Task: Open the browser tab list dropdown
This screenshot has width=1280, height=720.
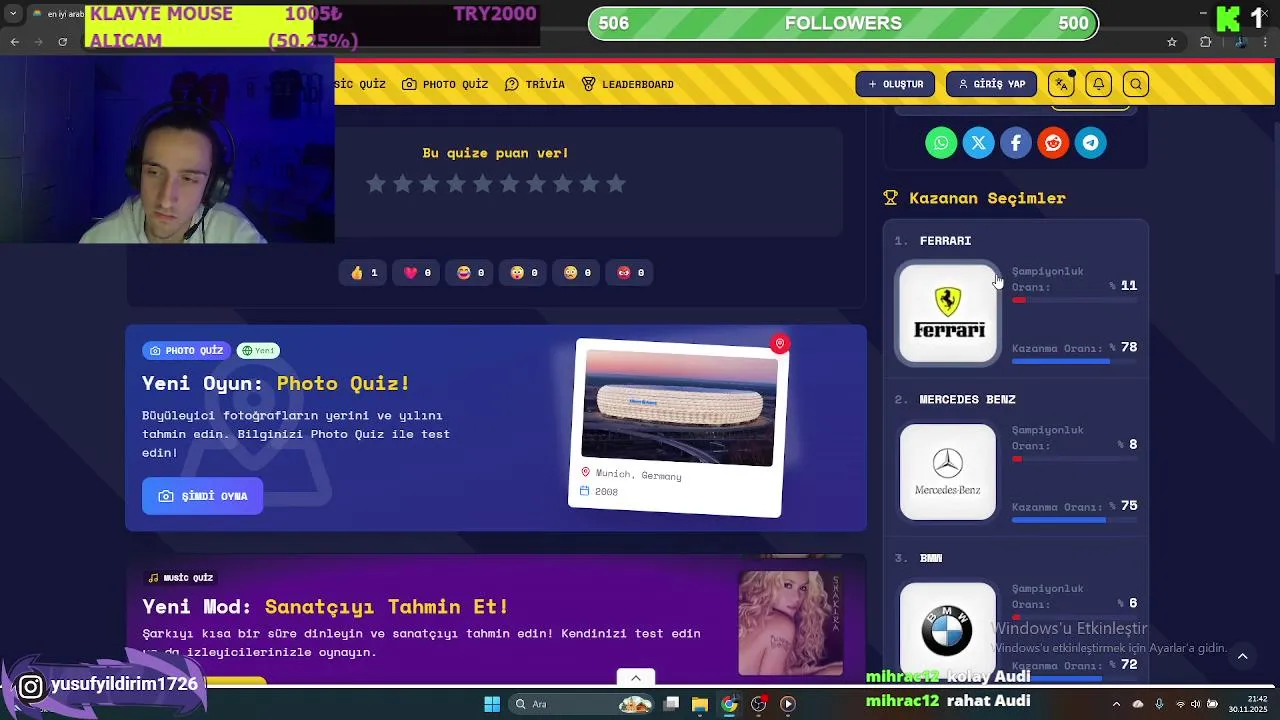Action: tap(13, 14)
